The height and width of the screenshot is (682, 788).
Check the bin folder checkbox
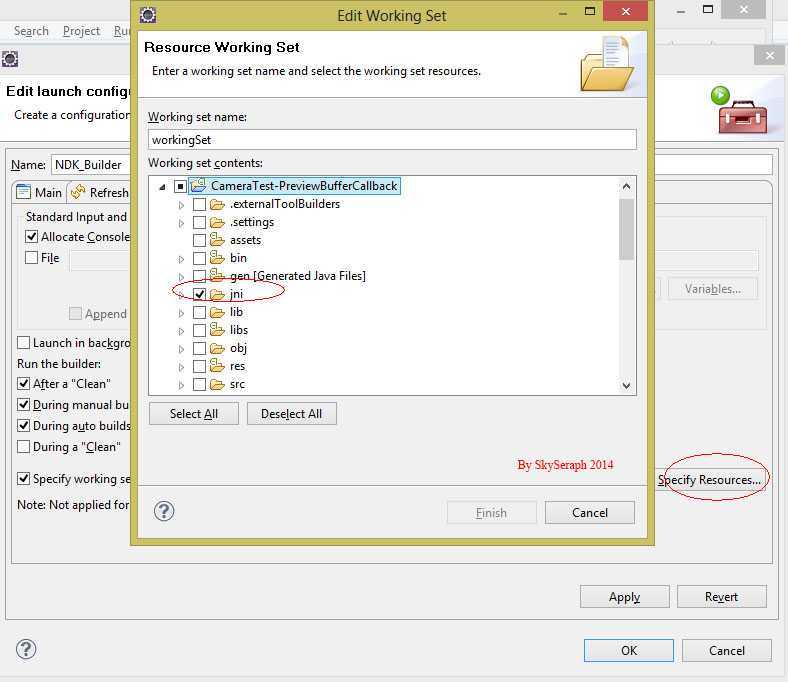(x=200, y=259)
